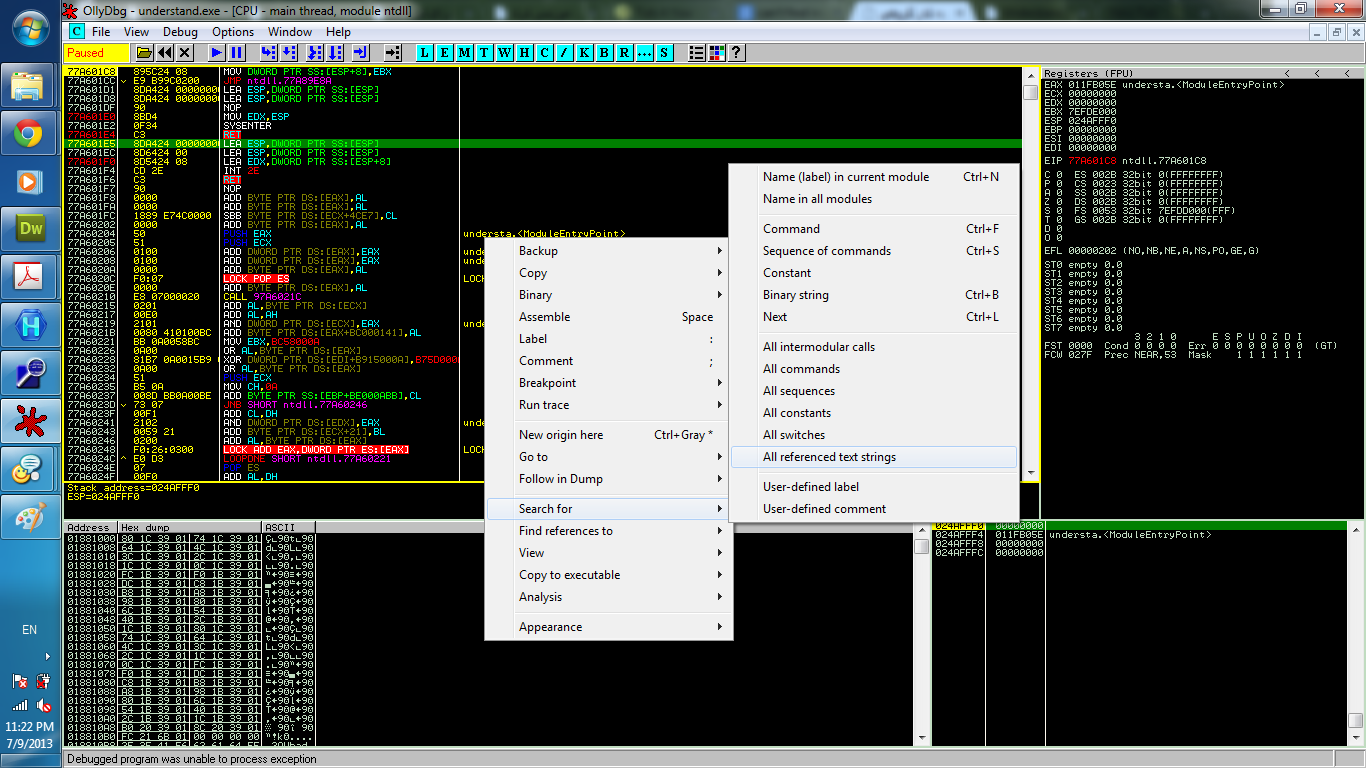Click Follow in Dump

609,479
